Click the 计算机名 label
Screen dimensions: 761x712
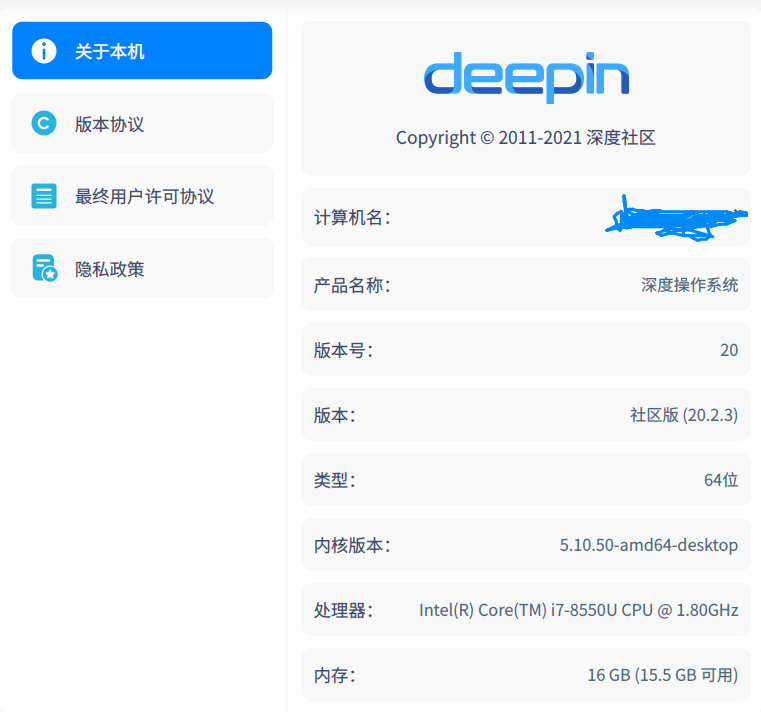pyautogui.click(x=352, y=217)
